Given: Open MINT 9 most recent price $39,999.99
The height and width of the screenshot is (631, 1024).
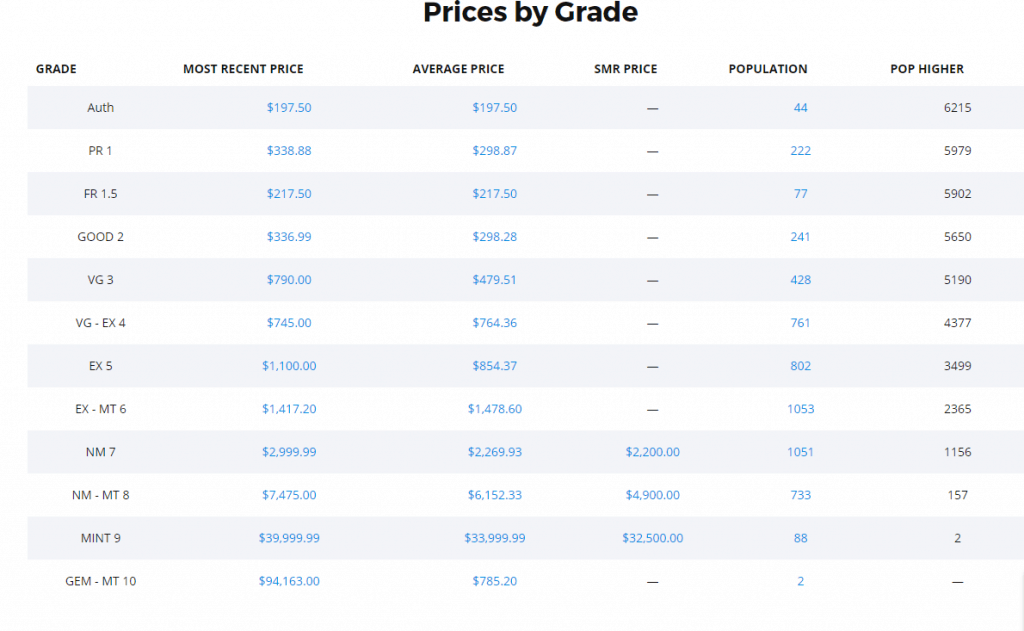Looking at the screenshot, I should (289, 538).
